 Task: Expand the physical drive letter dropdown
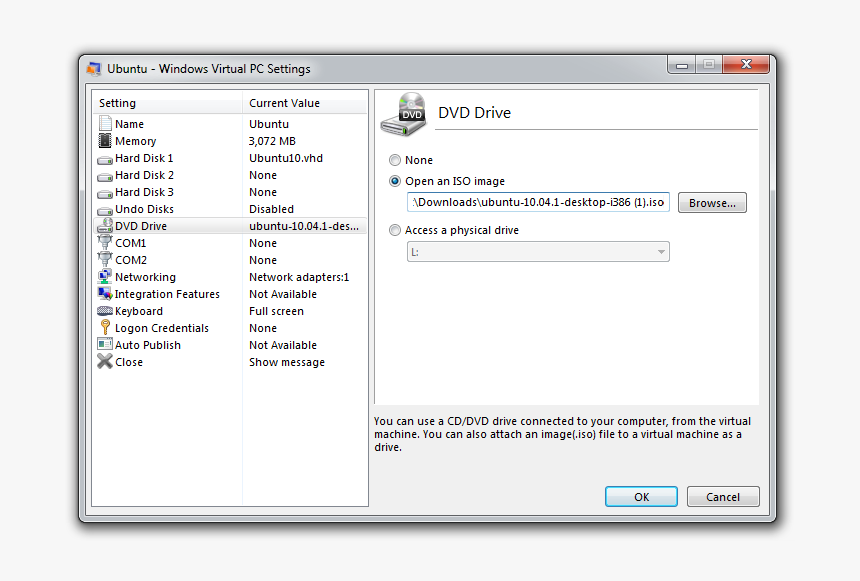[661, 252]
